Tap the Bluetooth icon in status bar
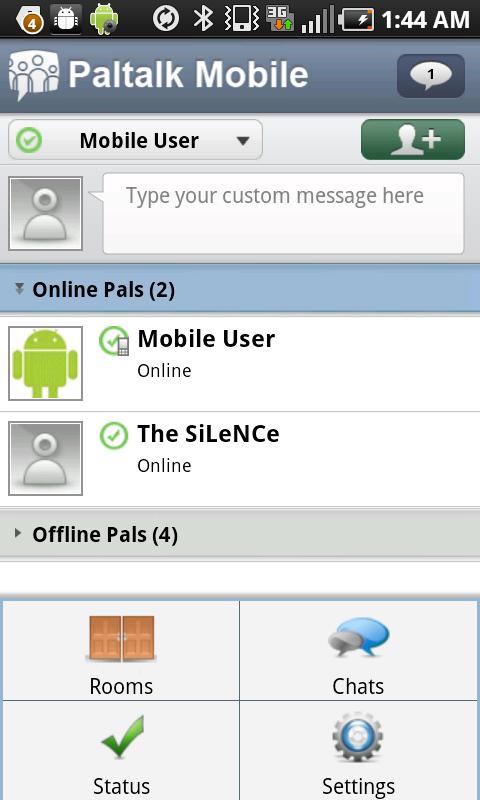 coord(204,19)
